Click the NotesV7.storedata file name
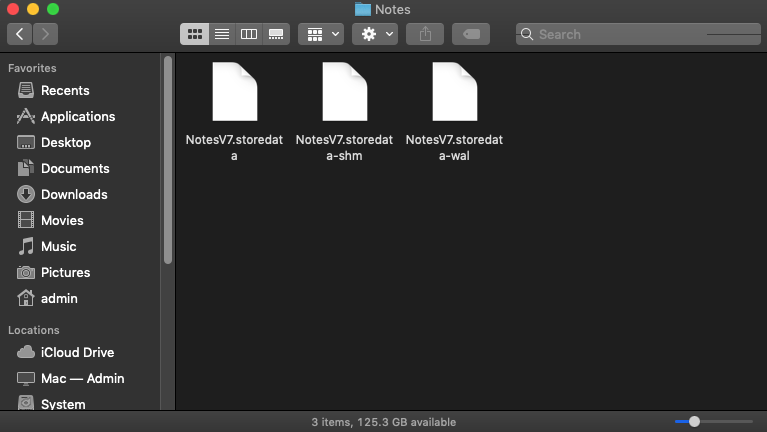This screenshot has width=767, height=432. [x=234, y=148]
